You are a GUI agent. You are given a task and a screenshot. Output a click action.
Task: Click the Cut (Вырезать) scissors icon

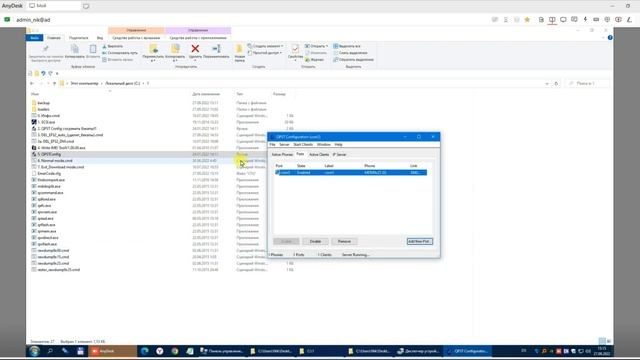point(104,47)
